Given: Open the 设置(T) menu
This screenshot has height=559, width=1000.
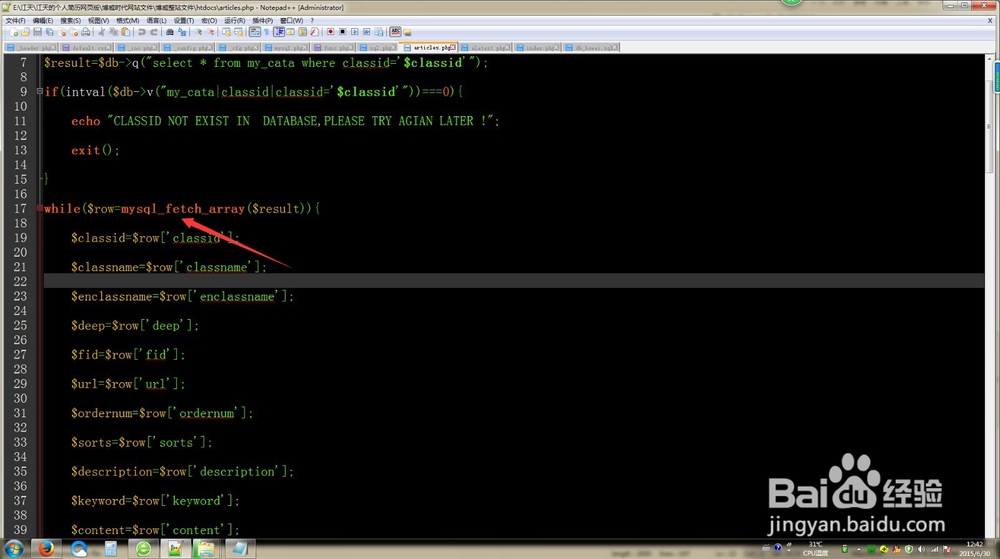Looking at the screenshot, I should point(184,20).
